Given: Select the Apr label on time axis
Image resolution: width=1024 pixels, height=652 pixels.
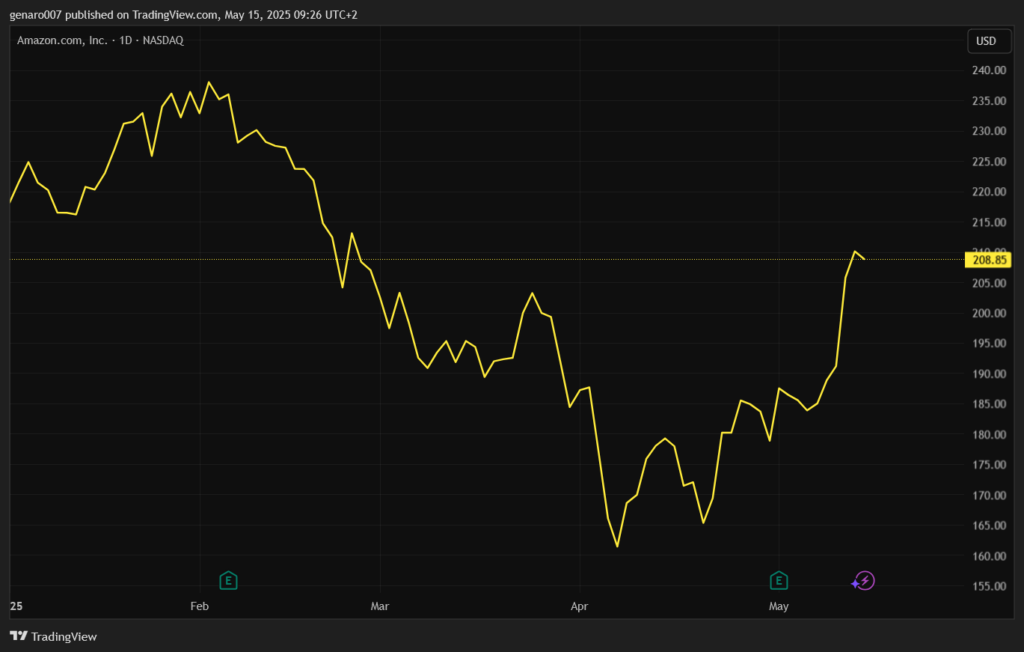Looking at the screenshot, I should coord(579,607).
